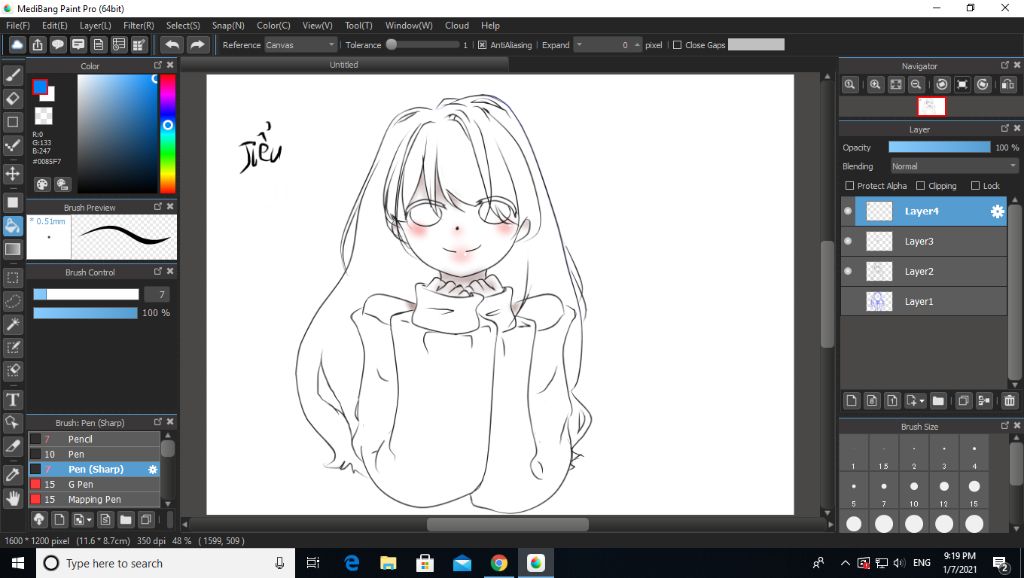Enable the Clipping checkbox
Viewport: 1024px width, 578px height.
click(x=920, y=185)
